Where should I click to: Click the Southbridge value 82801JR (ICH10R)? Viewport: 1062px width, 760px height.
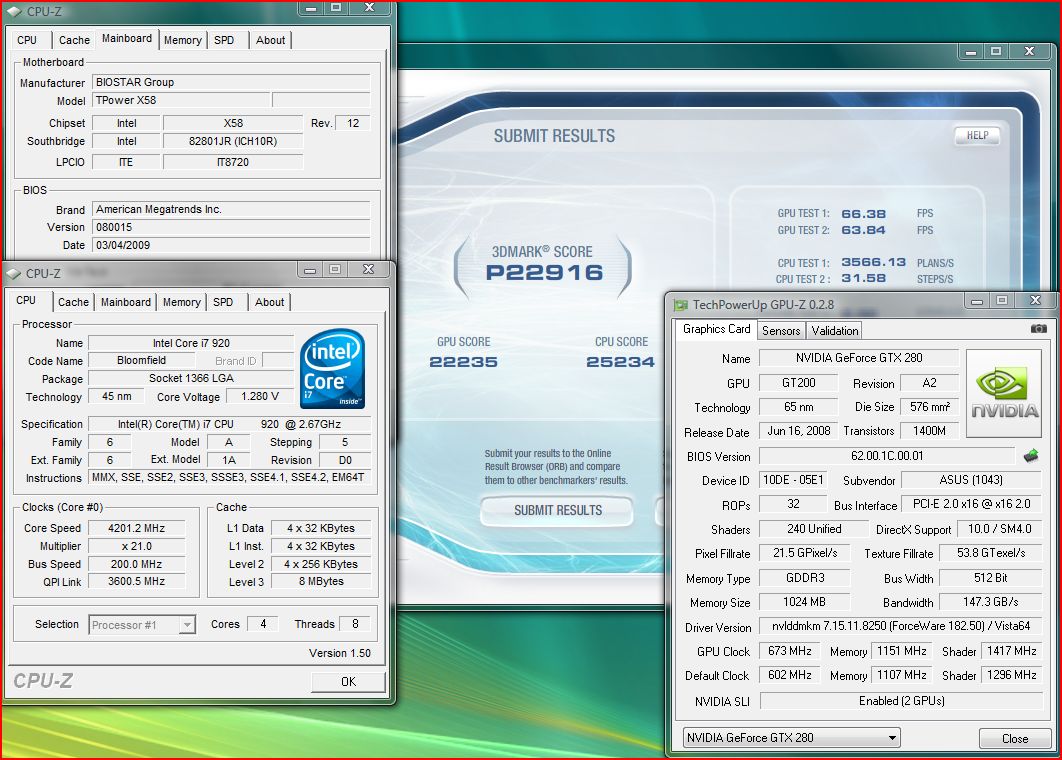point(233,142)
